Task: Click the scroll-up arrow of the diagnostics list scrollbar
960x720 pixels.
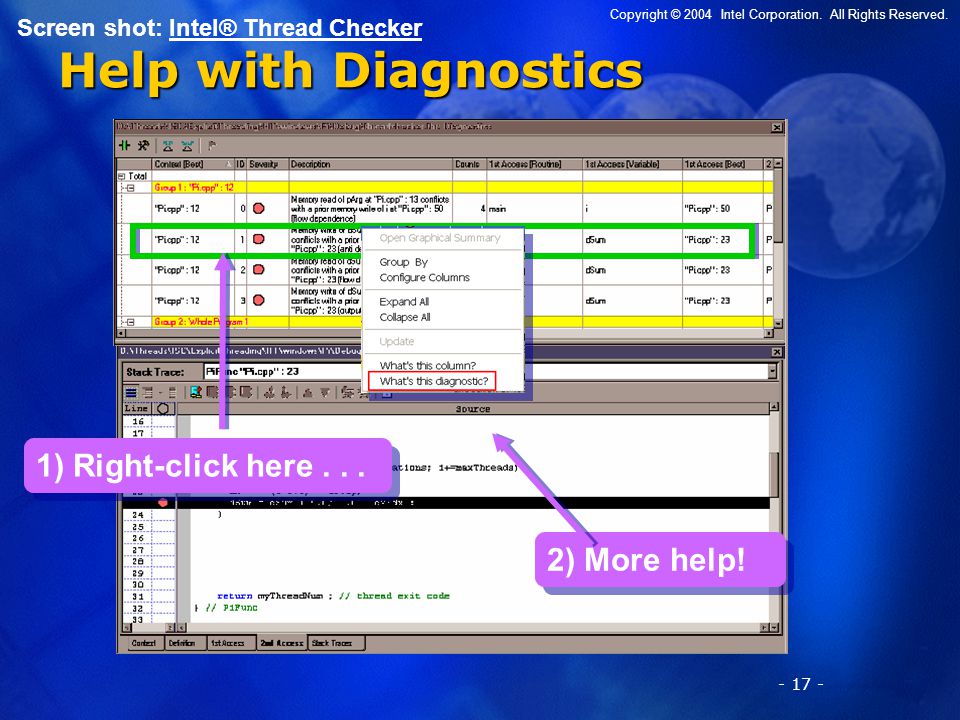Action: point(778,164)
